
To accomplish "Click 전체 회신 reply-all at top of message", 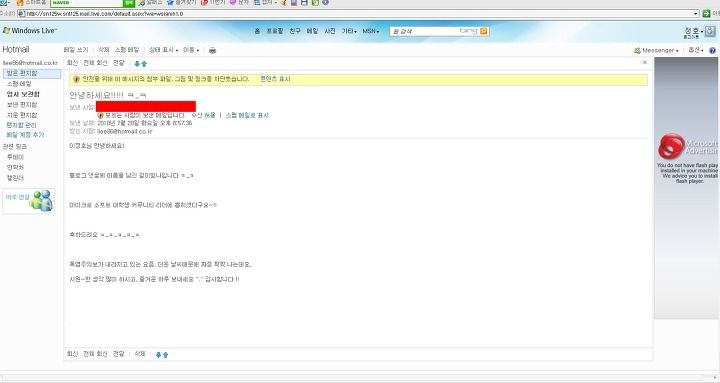I will click(96, 63).
